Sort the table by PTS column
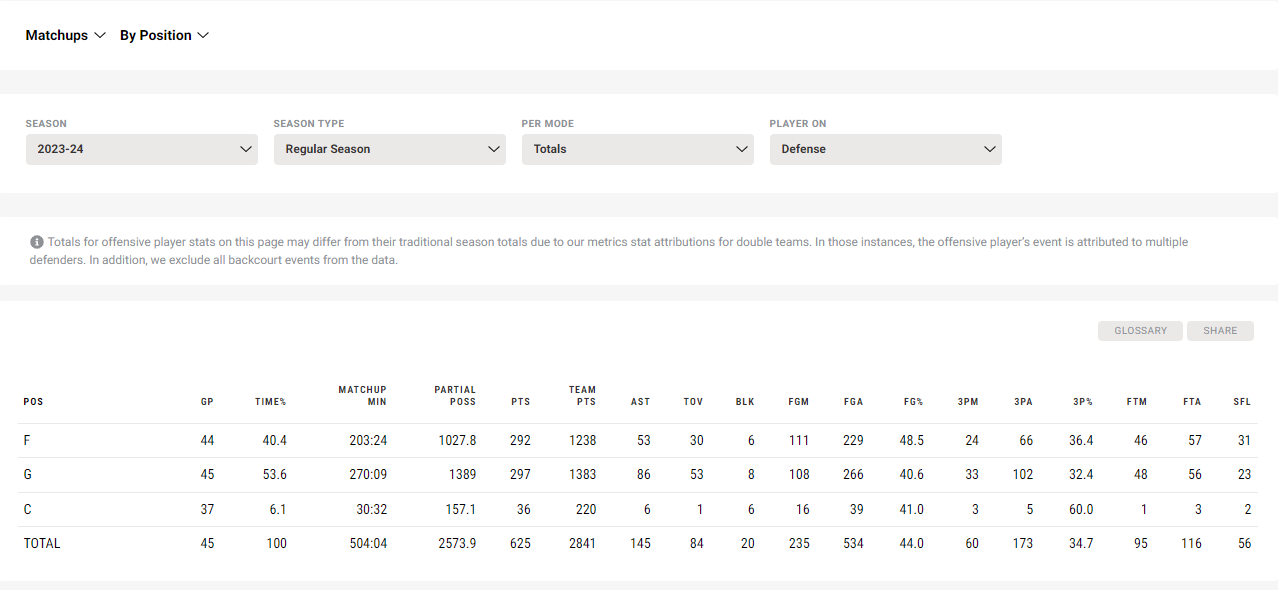 520,402
